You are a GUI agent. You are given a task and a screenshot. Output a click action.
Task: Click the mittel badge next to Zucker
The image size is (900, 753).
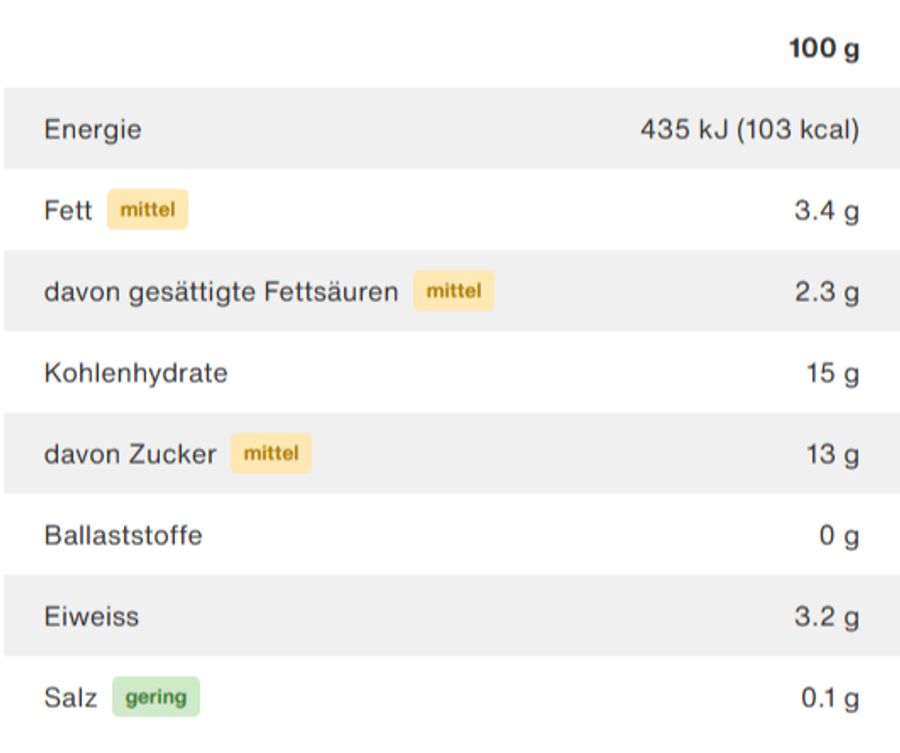(271, 453)
